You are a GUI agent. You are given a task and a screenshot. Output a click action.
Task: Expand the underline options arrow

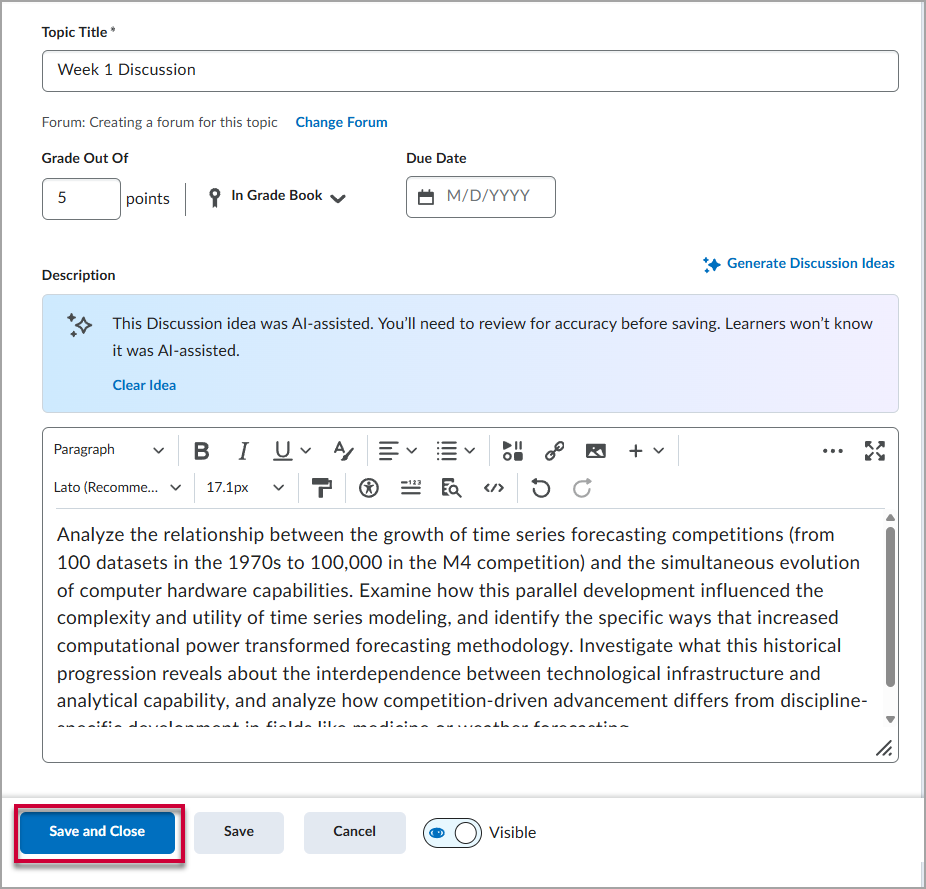pos(306,451)
